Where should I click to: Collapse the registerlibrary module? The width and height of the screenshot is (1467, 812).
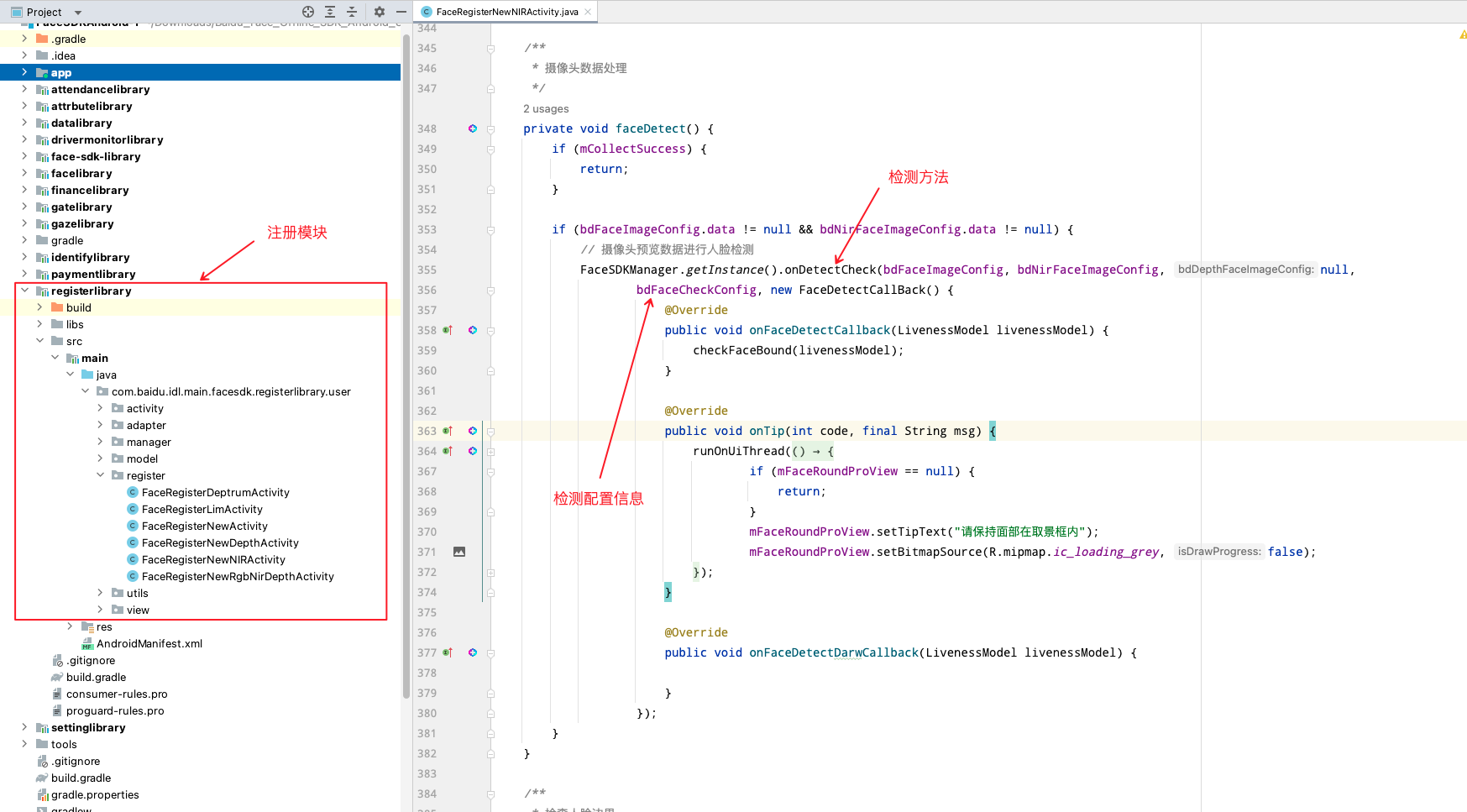pyautogui.click(x=24, y=291)
